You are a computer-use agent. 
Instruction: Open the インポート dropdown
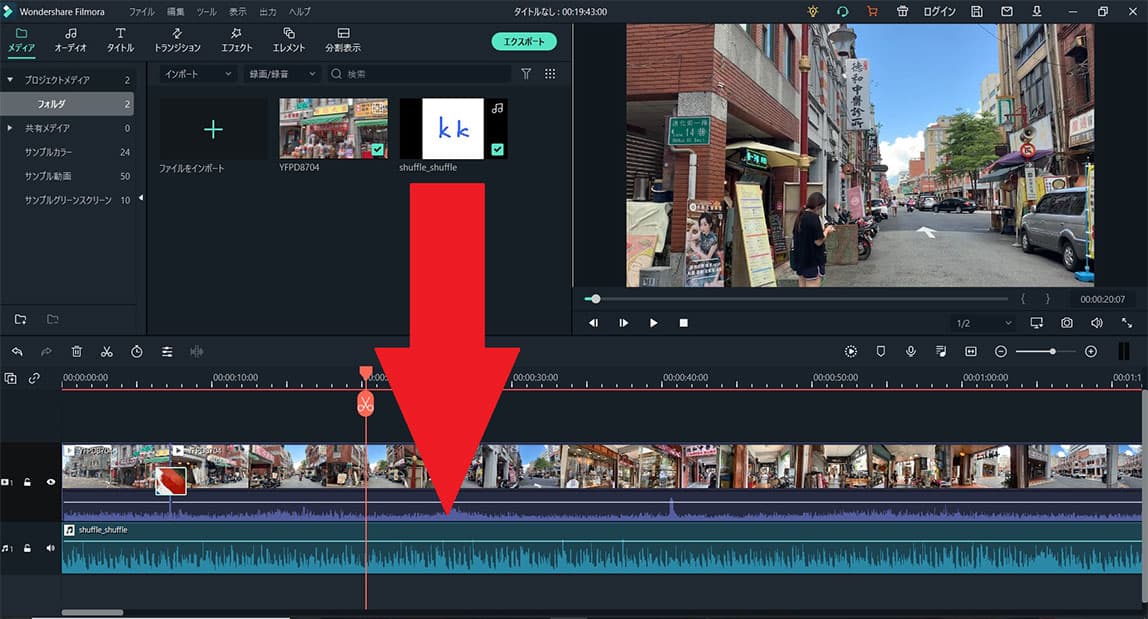pyautogui.click(x=198, y=74)
